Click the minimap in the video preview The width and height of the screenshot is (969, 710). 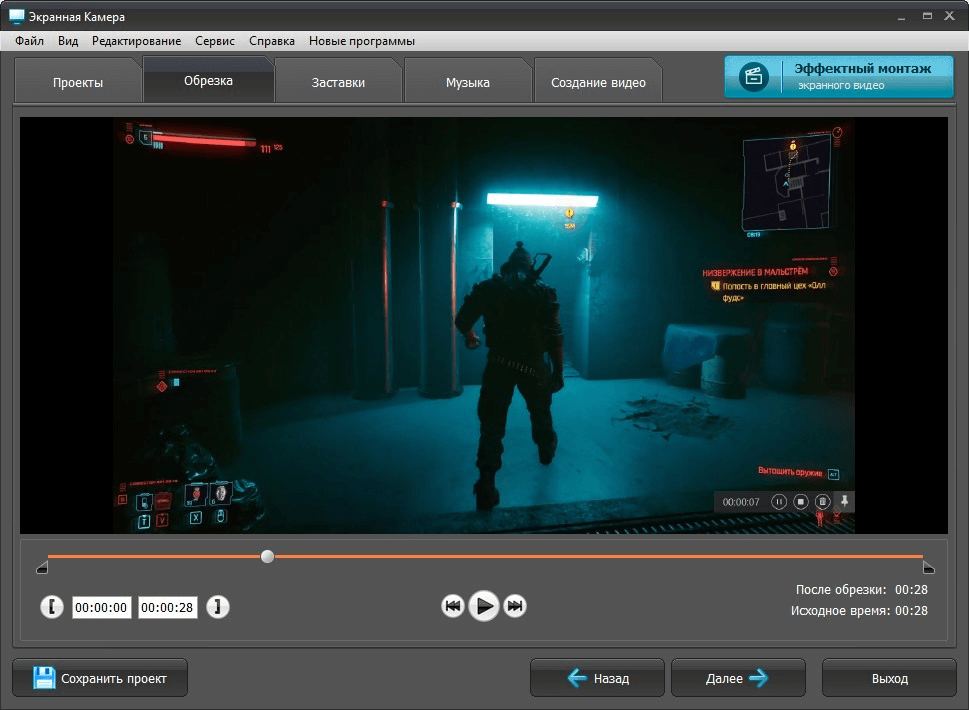click(x=787, y=184)
